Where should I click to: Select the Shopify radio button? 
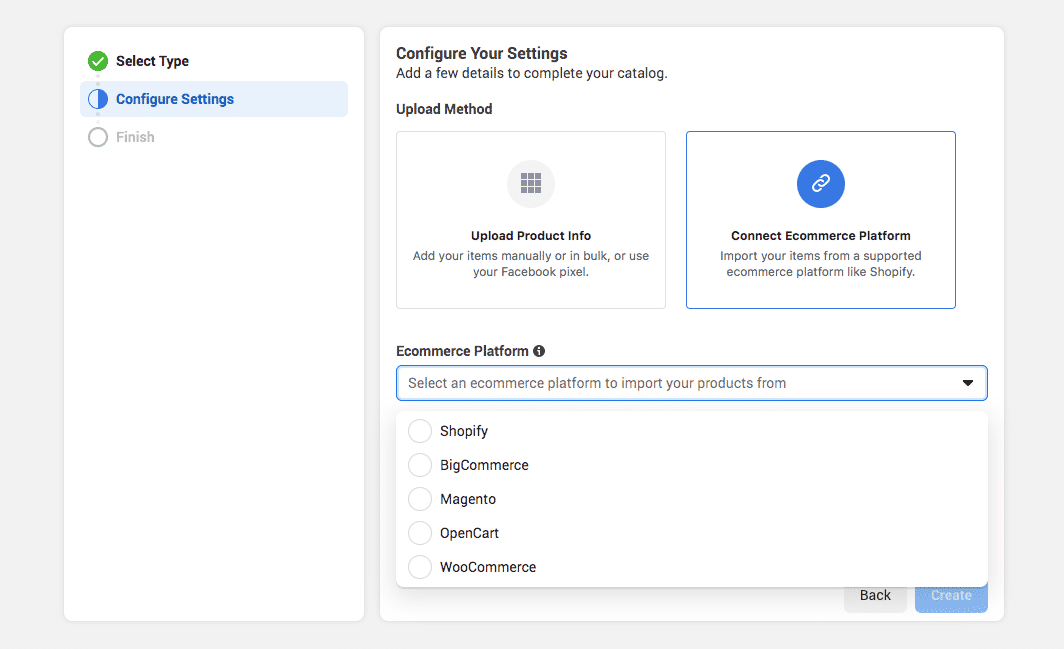point(420,431)
